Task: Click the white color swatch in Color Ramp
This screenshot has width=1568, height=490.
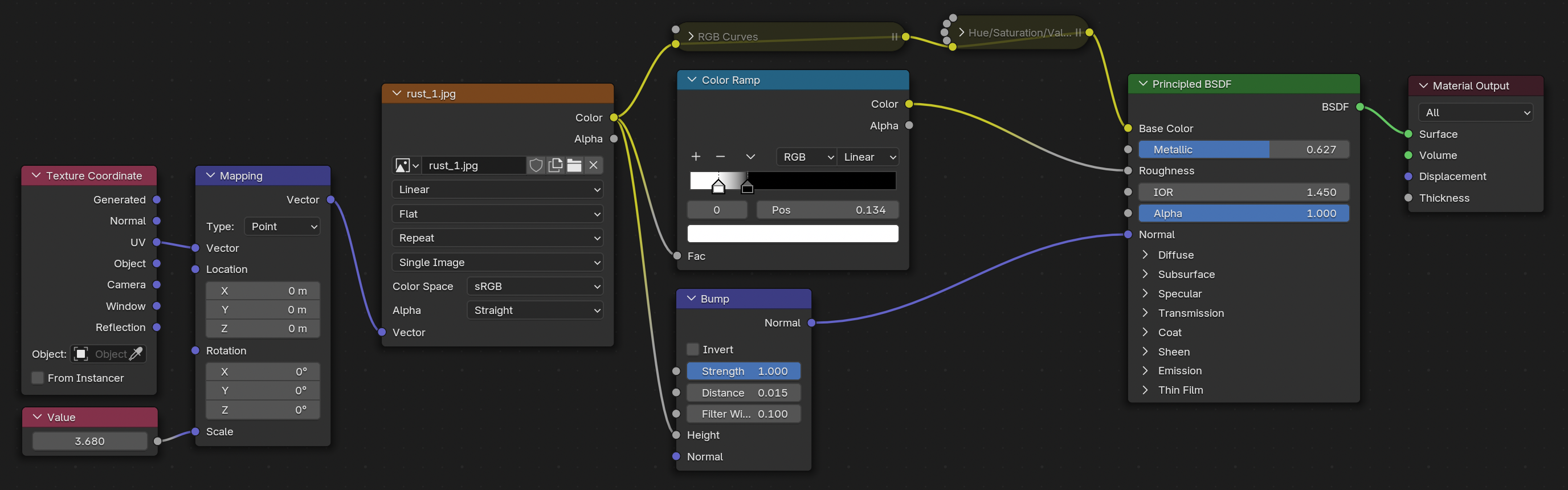Action: [x=793, y=234]
